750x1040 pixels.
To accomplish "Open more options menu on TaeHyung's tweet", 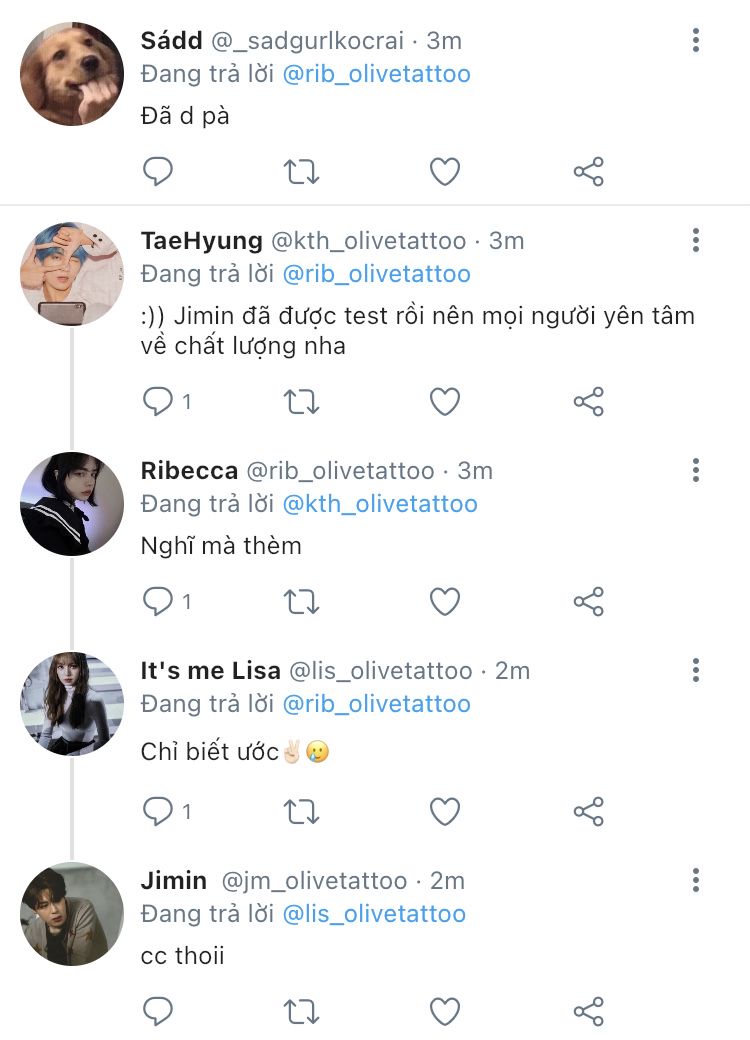I will point(696,240).
